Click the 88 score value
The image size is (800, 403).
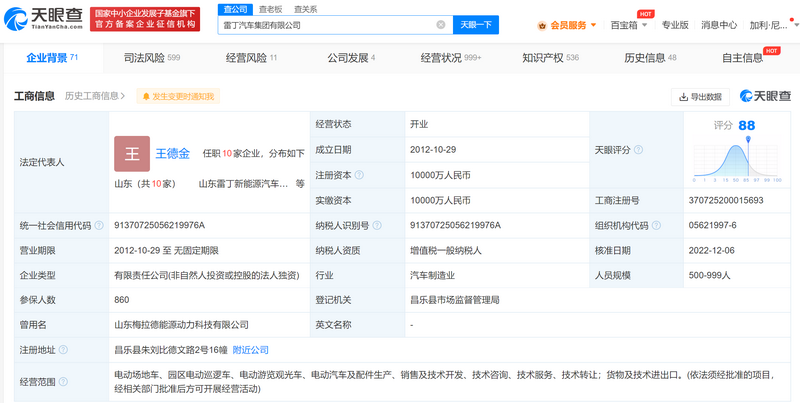746,125
